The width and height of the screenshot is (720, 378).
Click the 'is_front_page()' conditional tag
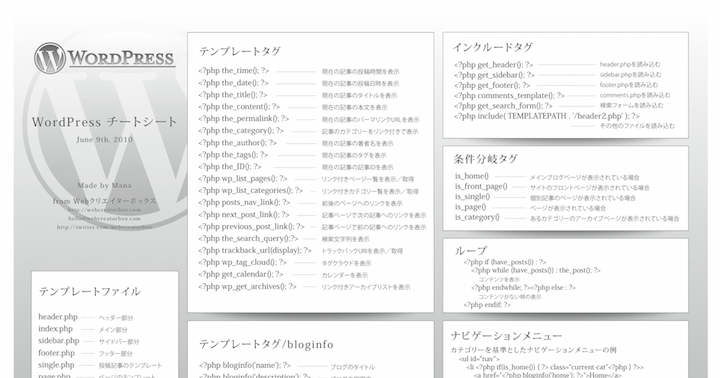tap(481, 186)
